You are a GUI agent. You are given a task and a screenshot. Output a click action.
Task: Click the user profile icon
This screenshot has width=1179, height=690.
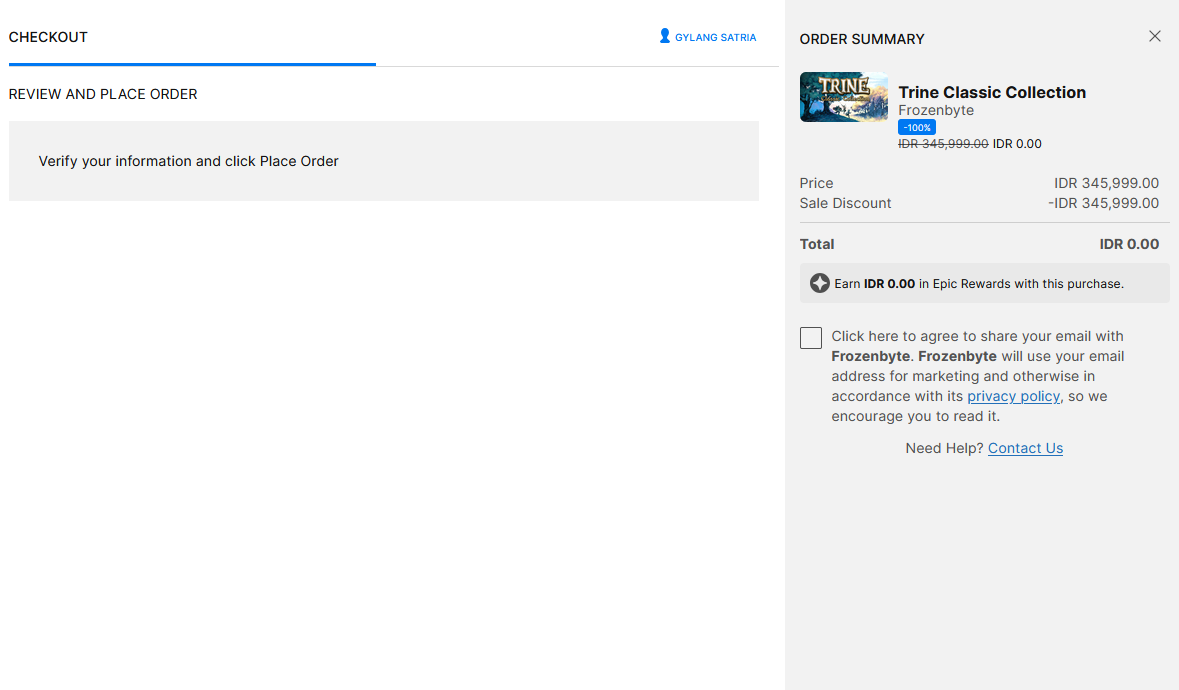point(665,36)
